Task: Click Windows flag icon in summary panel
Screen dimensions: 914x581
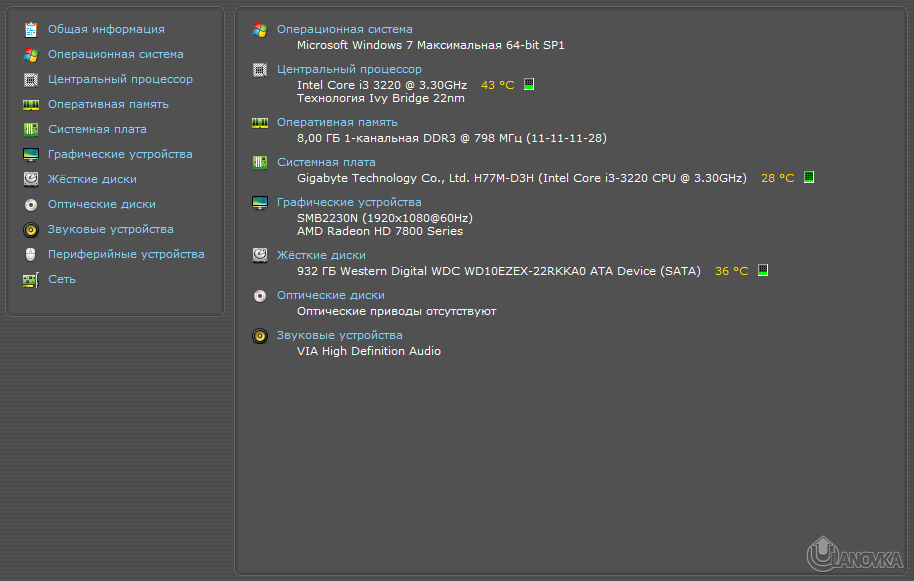Action: (x=260, y=29)
